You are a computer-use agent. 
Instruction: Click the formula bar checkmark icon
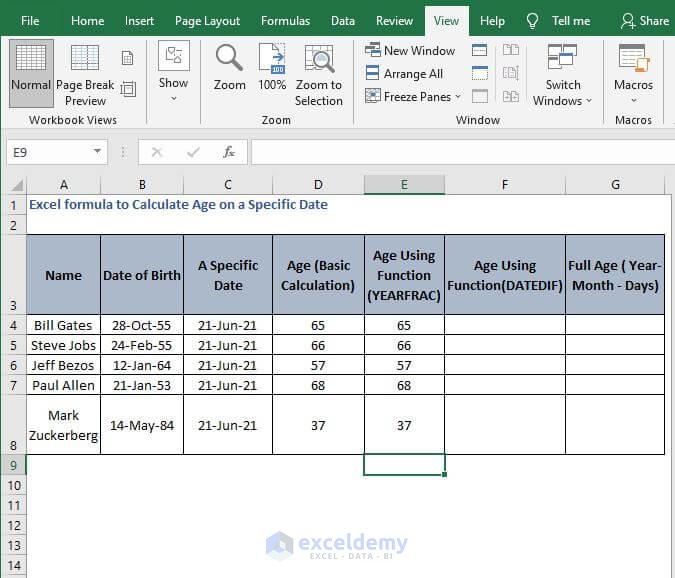193,152
